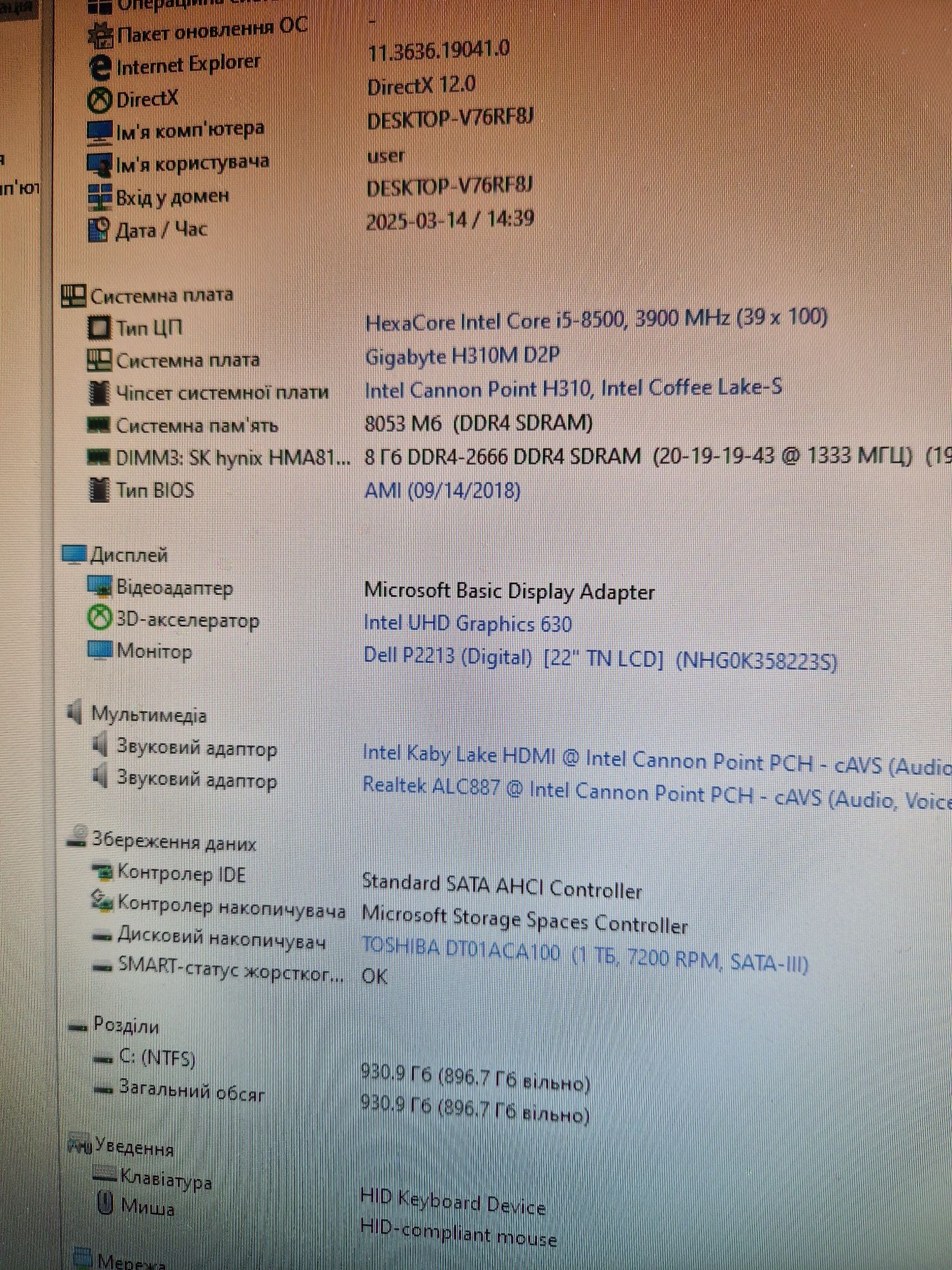
Task: Select the C: (NTFS) partition row
Action: coord(157,1058)
